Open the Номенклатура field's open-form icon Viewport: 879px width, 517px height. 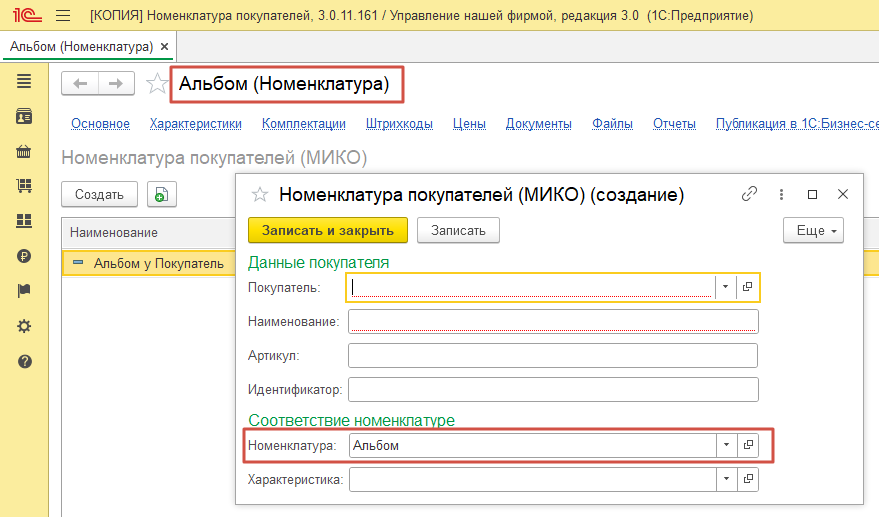[x=748, y=445]
